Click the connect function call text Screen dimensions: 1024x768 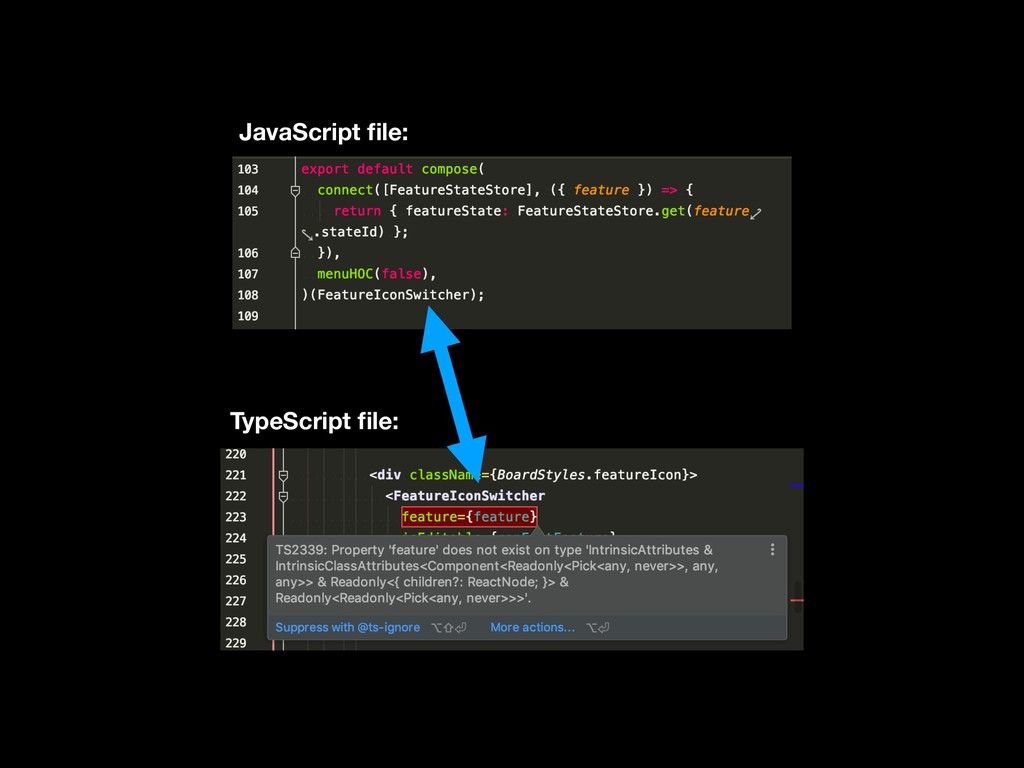pos(345,190)
